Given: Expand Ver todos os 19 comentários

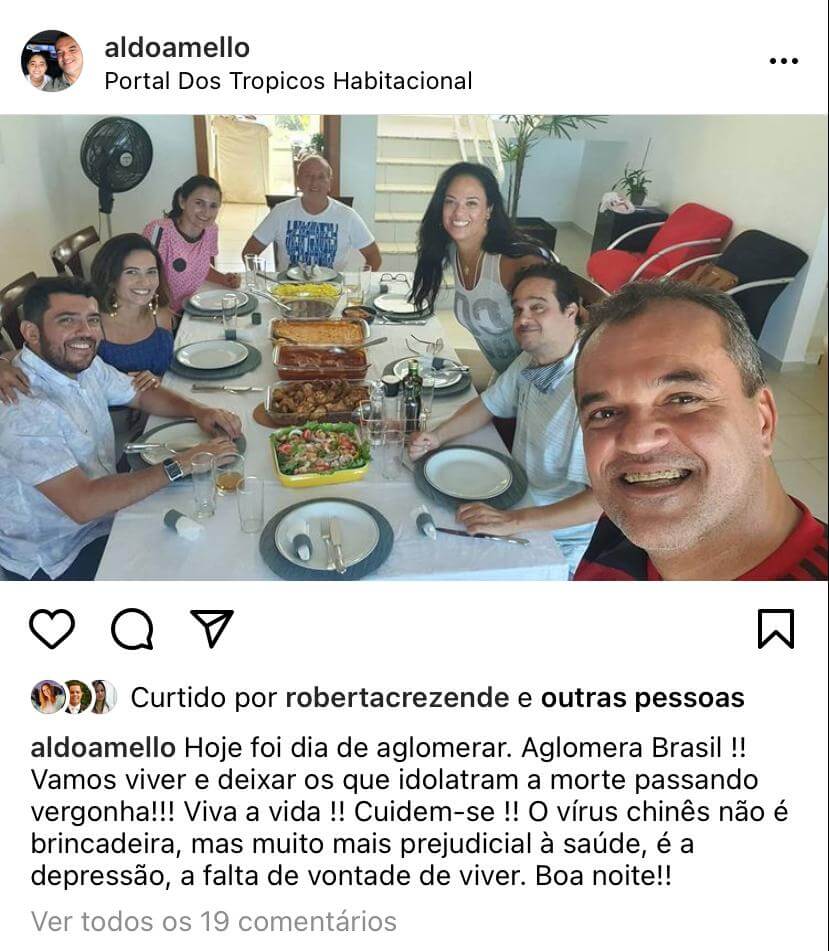Looking at the screenshot, I should (x=213, y=921).
